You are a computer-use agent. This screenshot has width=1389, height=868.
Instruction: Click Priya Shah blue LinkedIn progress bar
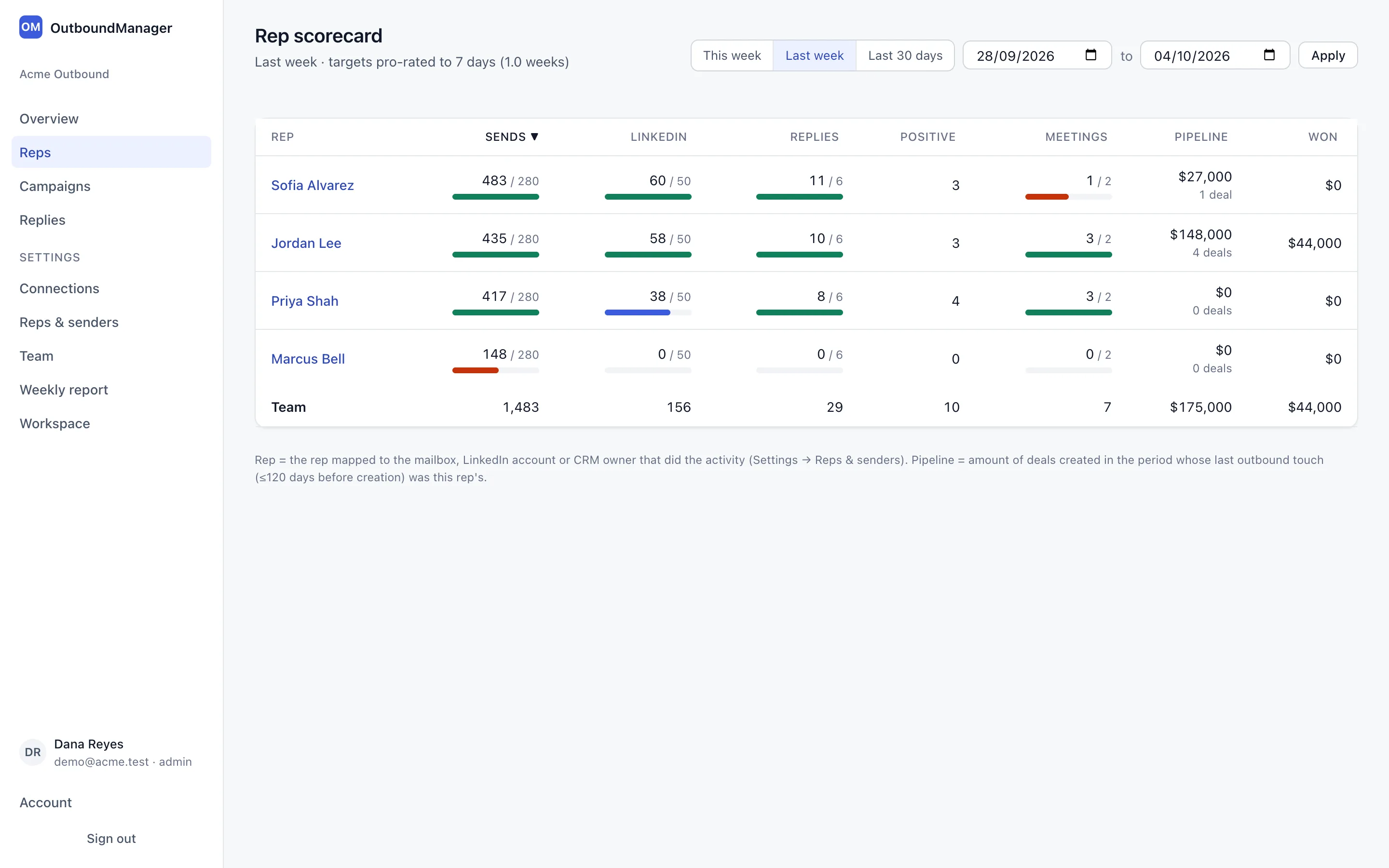click(637, 312)
